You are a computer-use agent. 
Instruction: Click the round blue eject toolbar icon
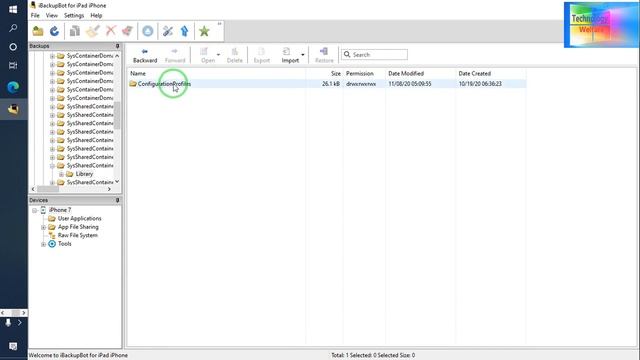[148, 31]
